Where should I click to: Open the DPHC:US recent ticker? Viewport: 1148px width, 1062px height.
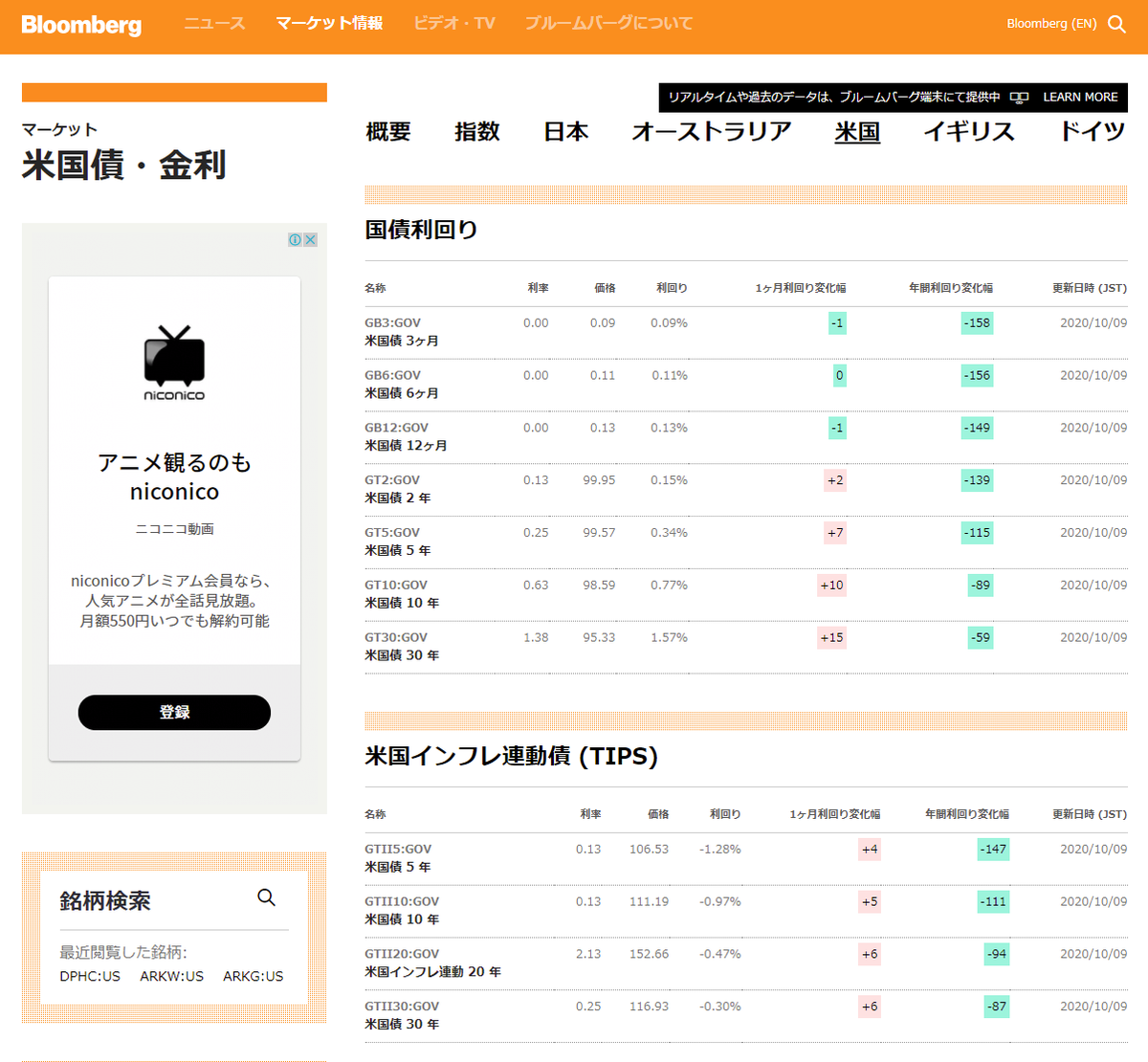click(90, 977)
